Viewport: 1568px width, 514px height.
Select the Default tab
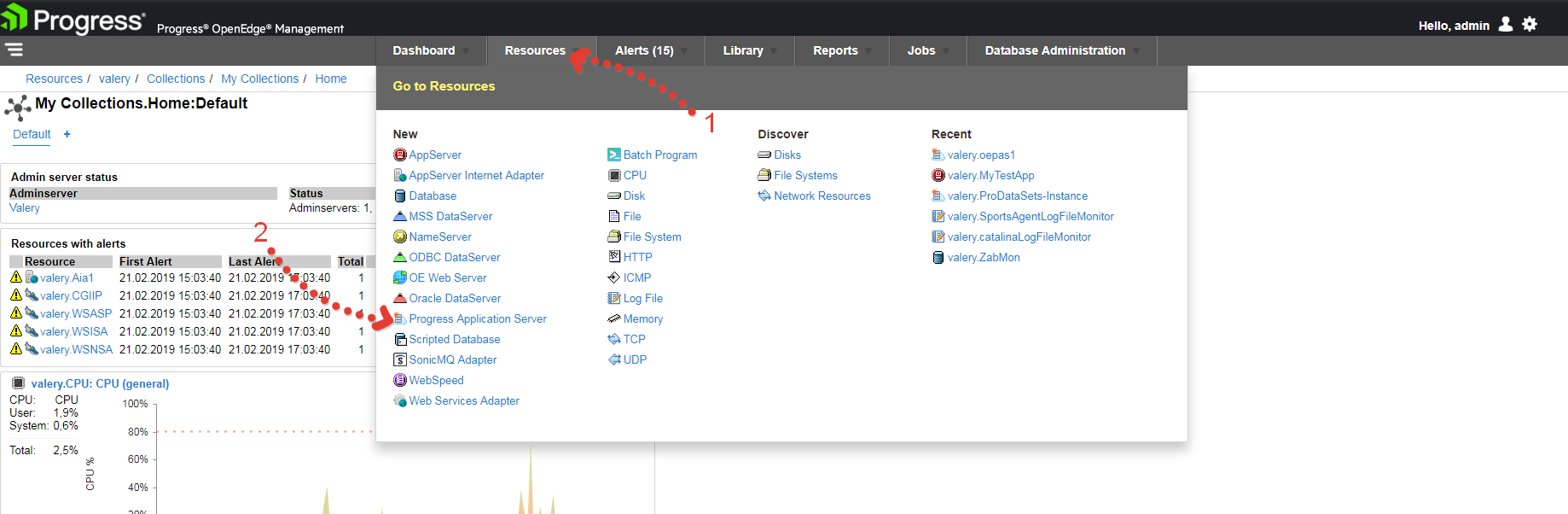(x=32, y=134)
